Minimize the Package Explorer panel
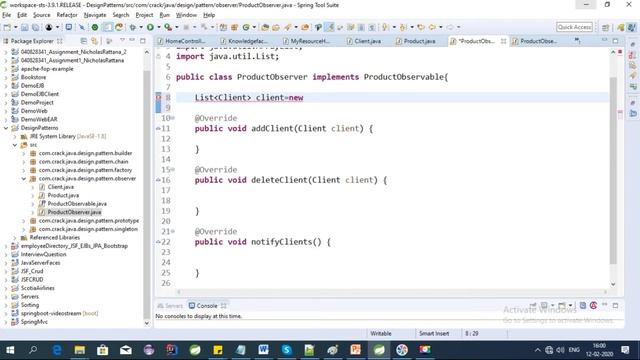The image size is (640, 360). pos(132,40)
